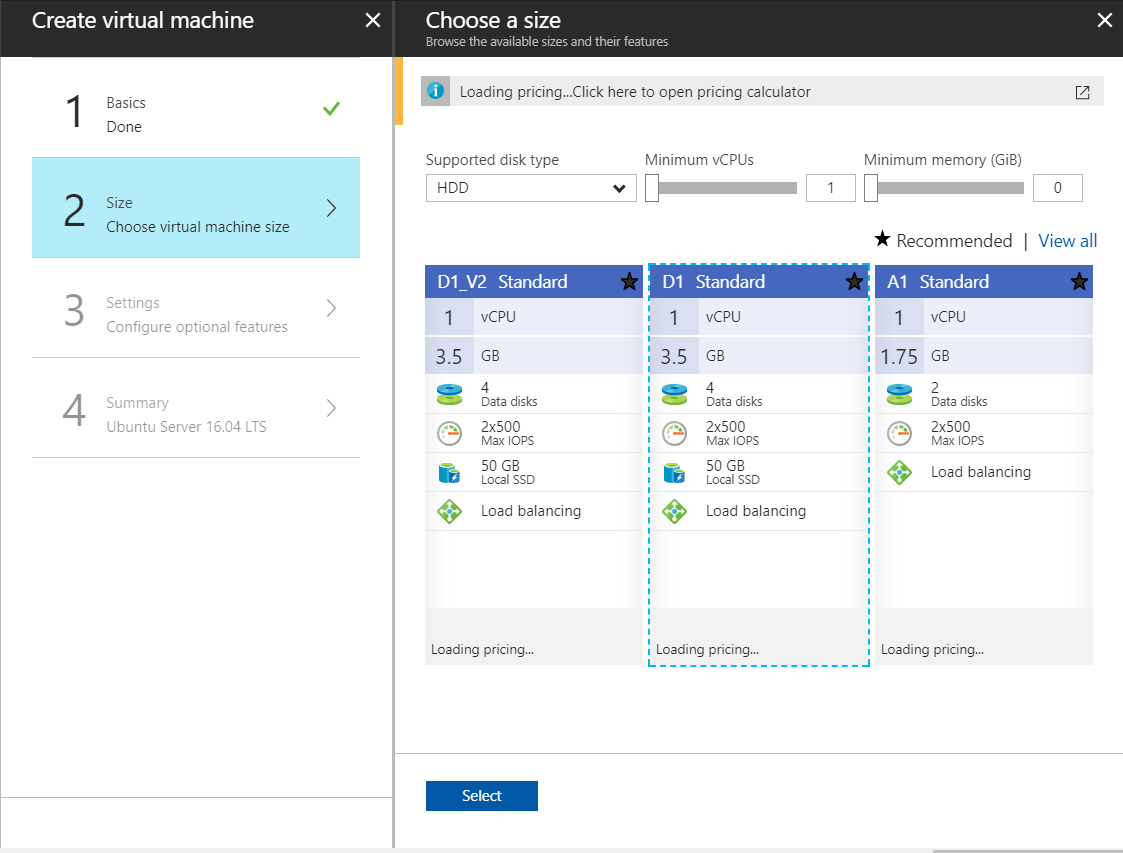Click Max IOPS gauge icon in D1 card

point(674,433)
